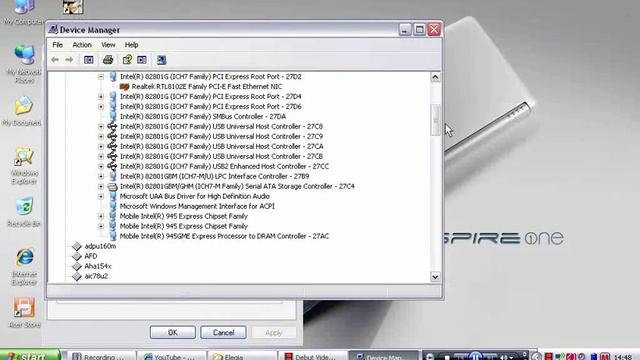Open My Computer desktop icon
The width and height of the screenshot is (640, 360).
(x=24, y=12)
